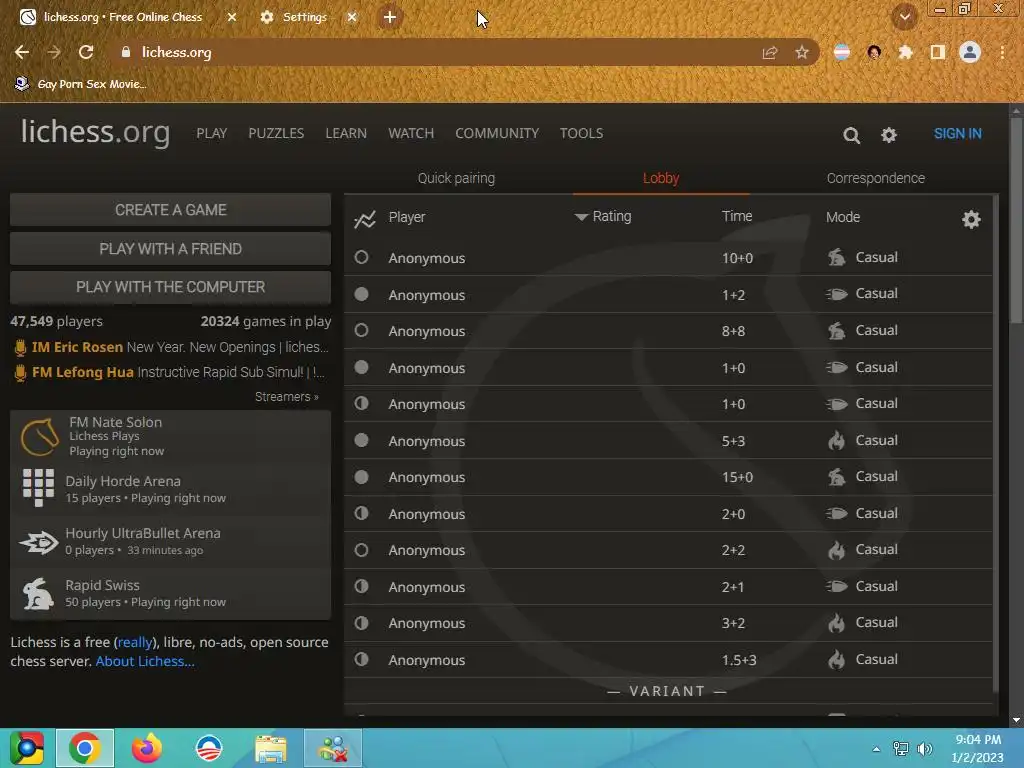Click the Rapid Swiss rabbit icon
This screenshot has width=1024, height=768.
click(x=39, y=593)
